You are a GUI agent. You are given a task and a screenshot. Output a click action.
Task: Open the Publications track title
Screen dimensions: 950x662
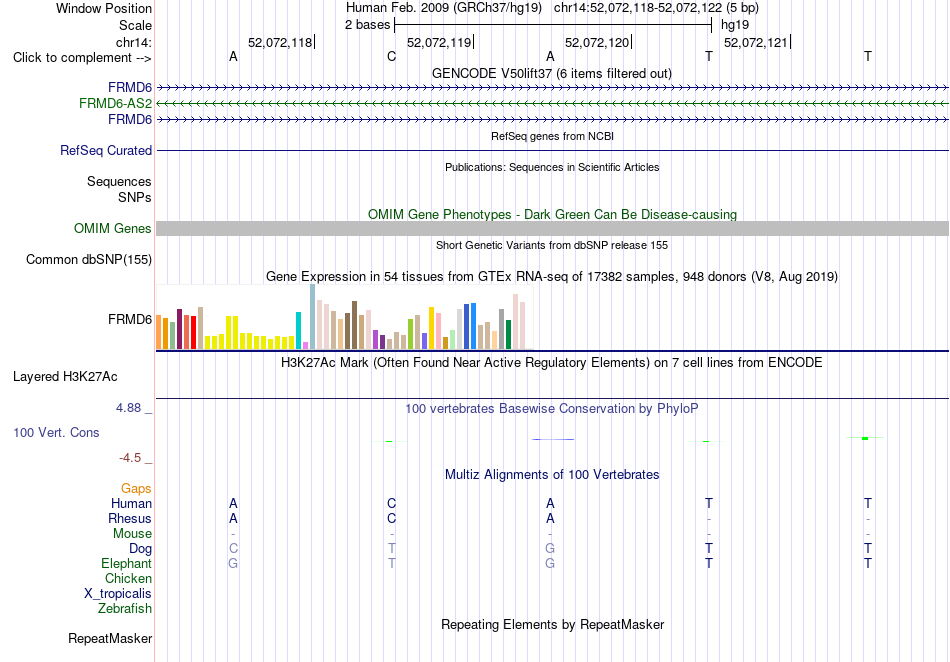click(552, 167)
